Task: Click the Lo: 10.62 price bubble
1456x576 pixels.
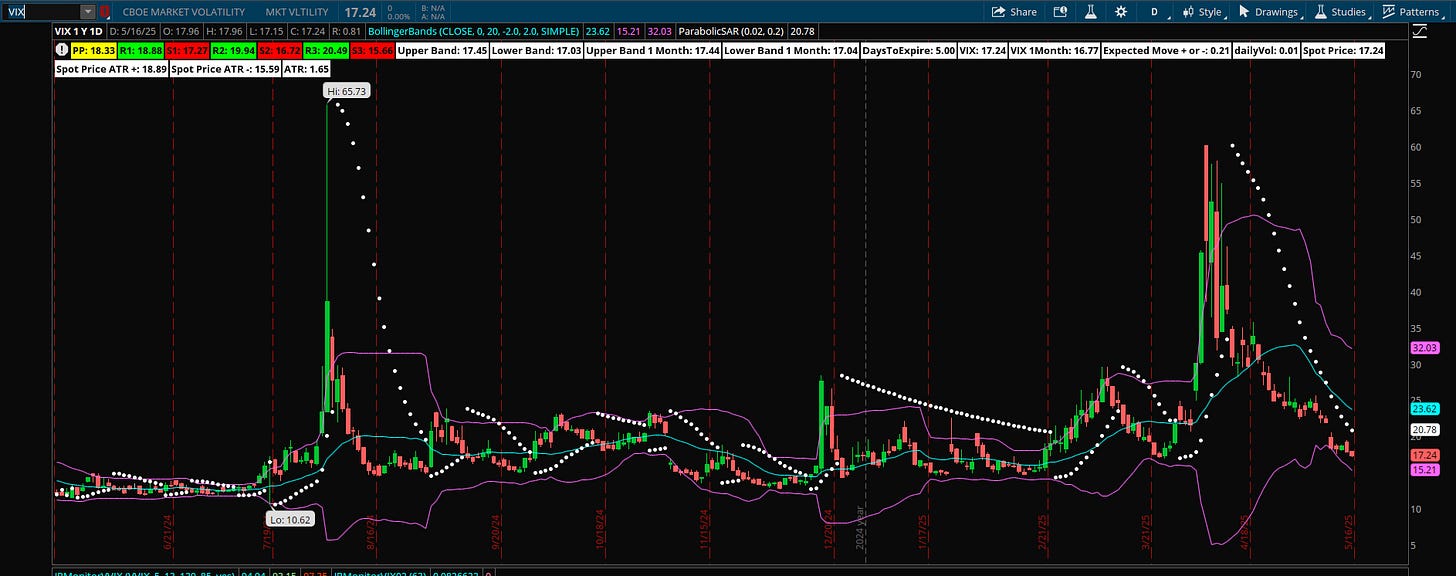Action: coord(289,518)
